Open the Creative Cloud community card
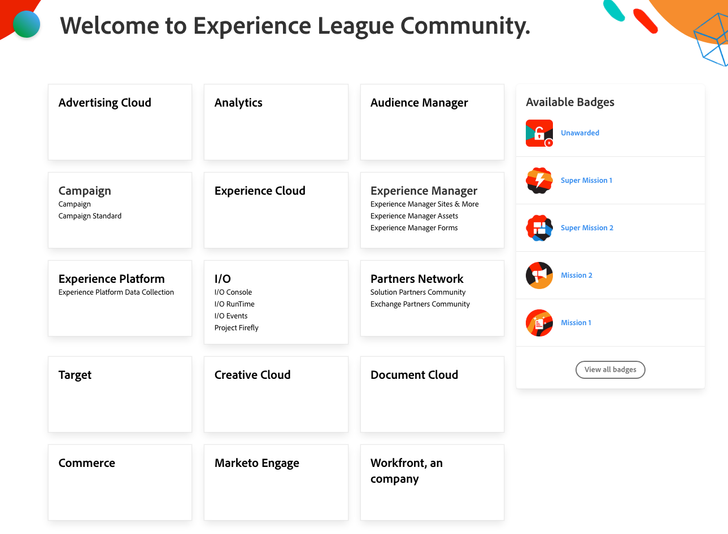The width and height of the screenshot is (728, 534). pos(276,394)
